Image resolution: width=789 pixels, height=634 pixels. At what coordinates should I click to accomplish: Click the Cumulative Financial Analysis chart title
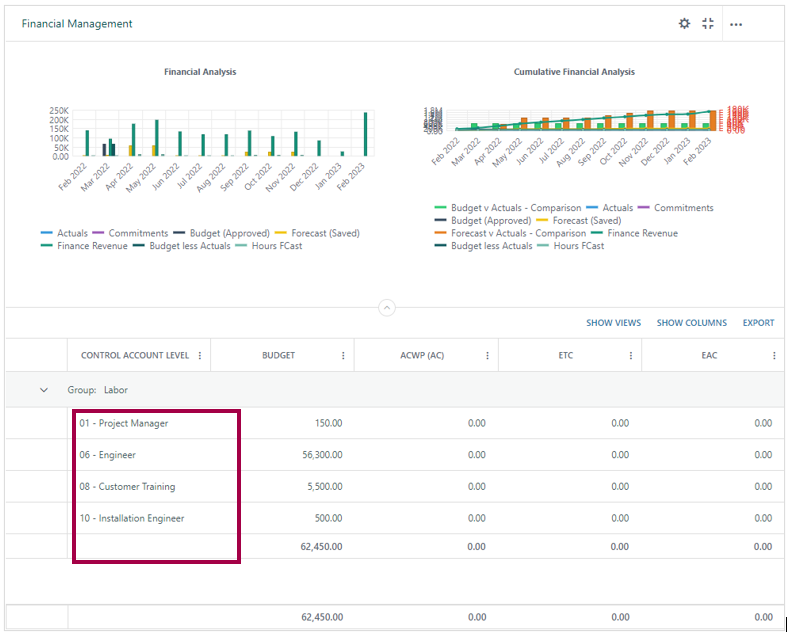574,72
